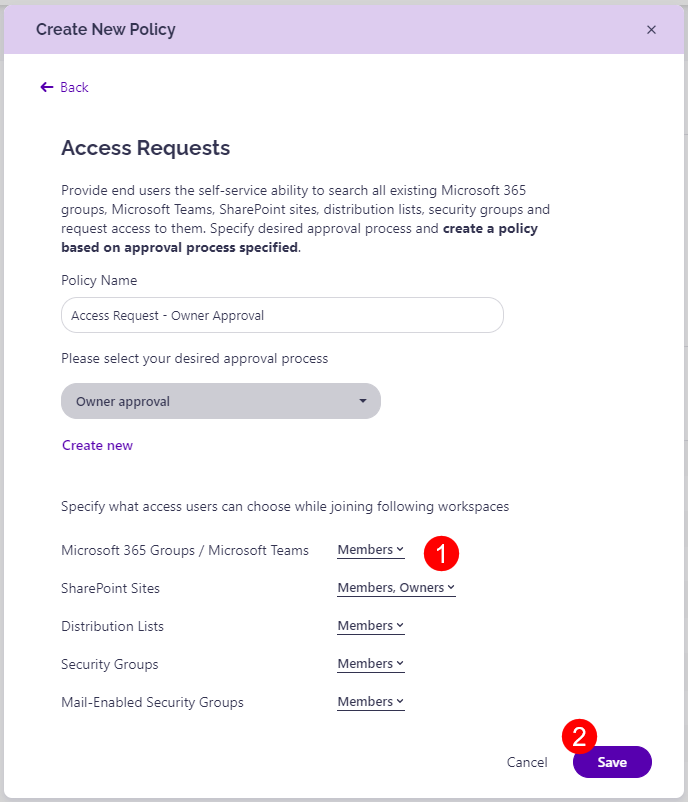Open the Members dropdown for Security Groups
The height and width of the screenshot is (802, 688).
coord(370,663)
